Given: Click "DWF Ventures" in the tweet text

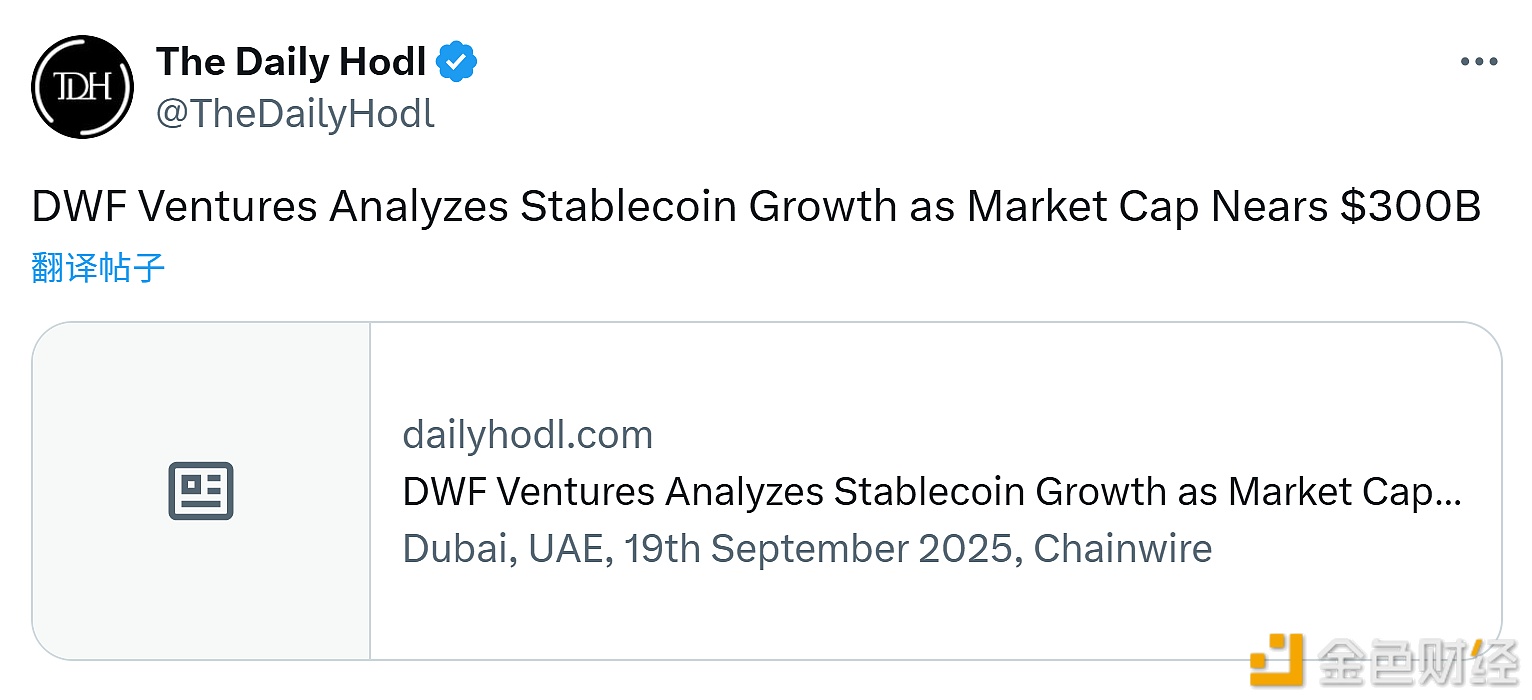Looking at the screenshot, I should pos(175,207).
